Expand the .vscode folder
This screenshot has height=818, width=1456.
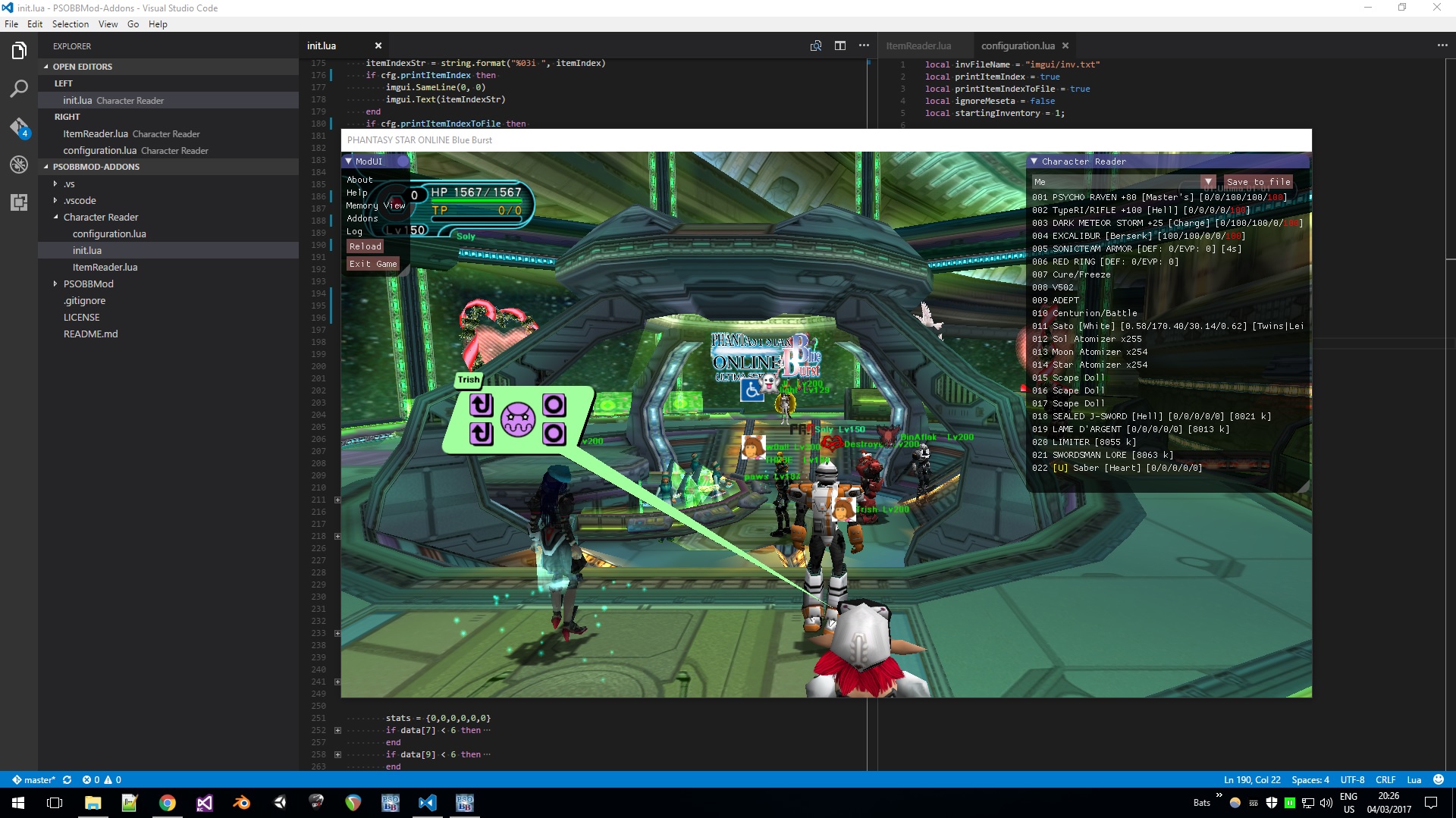[55, 200]
